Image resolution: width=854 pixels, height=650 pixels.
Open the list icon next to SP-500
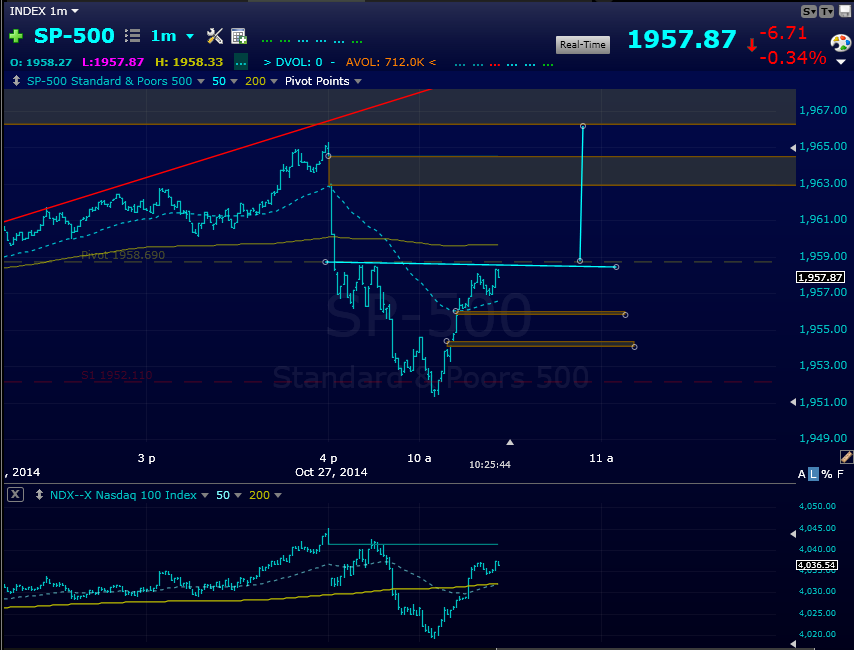coord(132,36)
